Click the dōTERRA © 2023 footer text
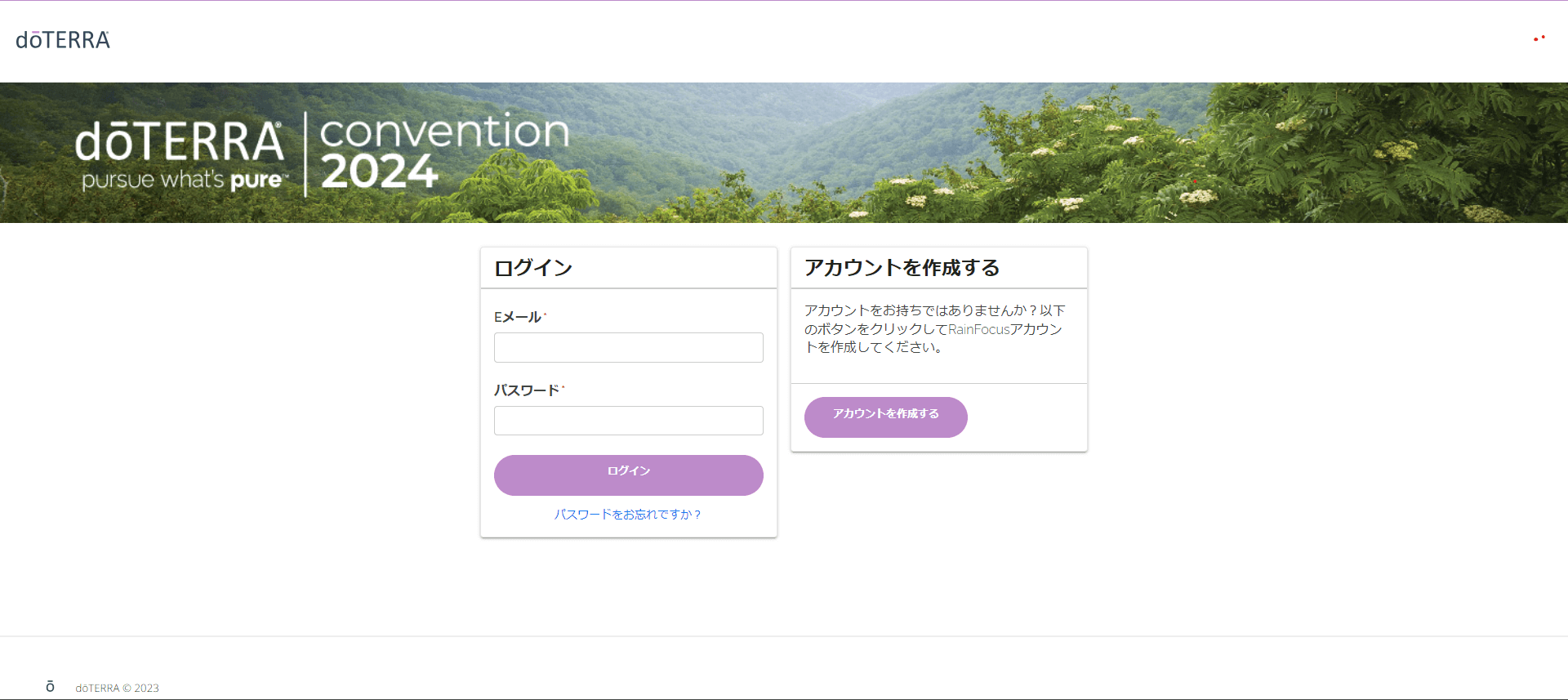1568x700 pixels. click(x=118, y=689)
